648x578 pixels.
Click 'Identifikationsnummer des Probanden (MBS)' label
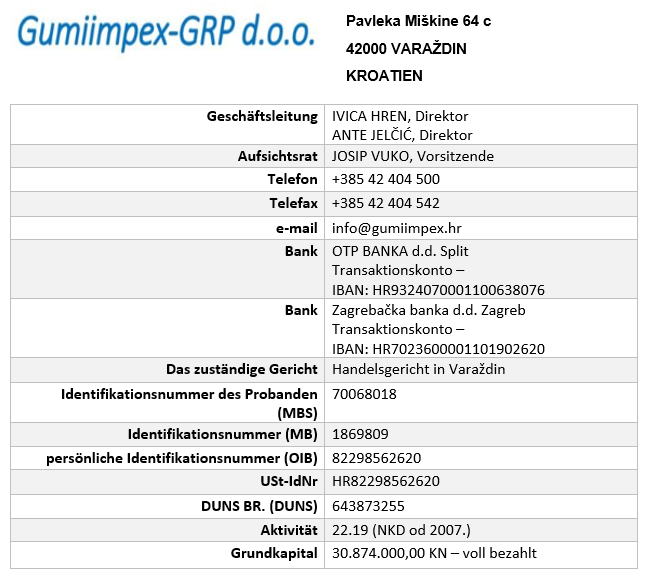click(x=189, y=404)
